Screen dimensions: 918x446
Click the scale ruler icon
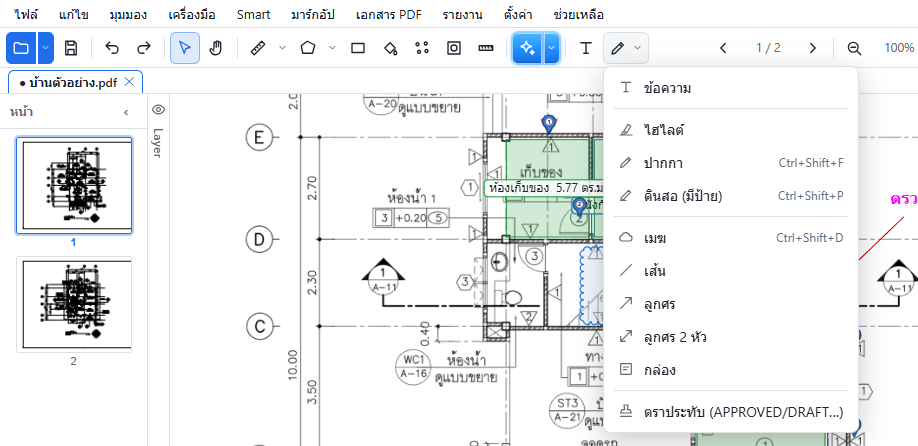point(486,48)
